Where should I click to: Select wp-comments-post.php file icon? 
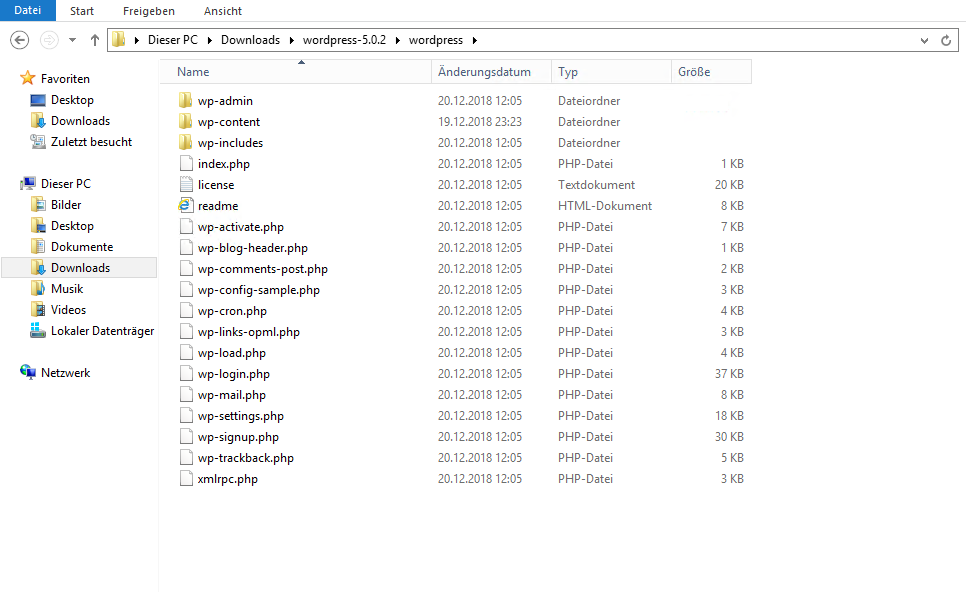186,269
